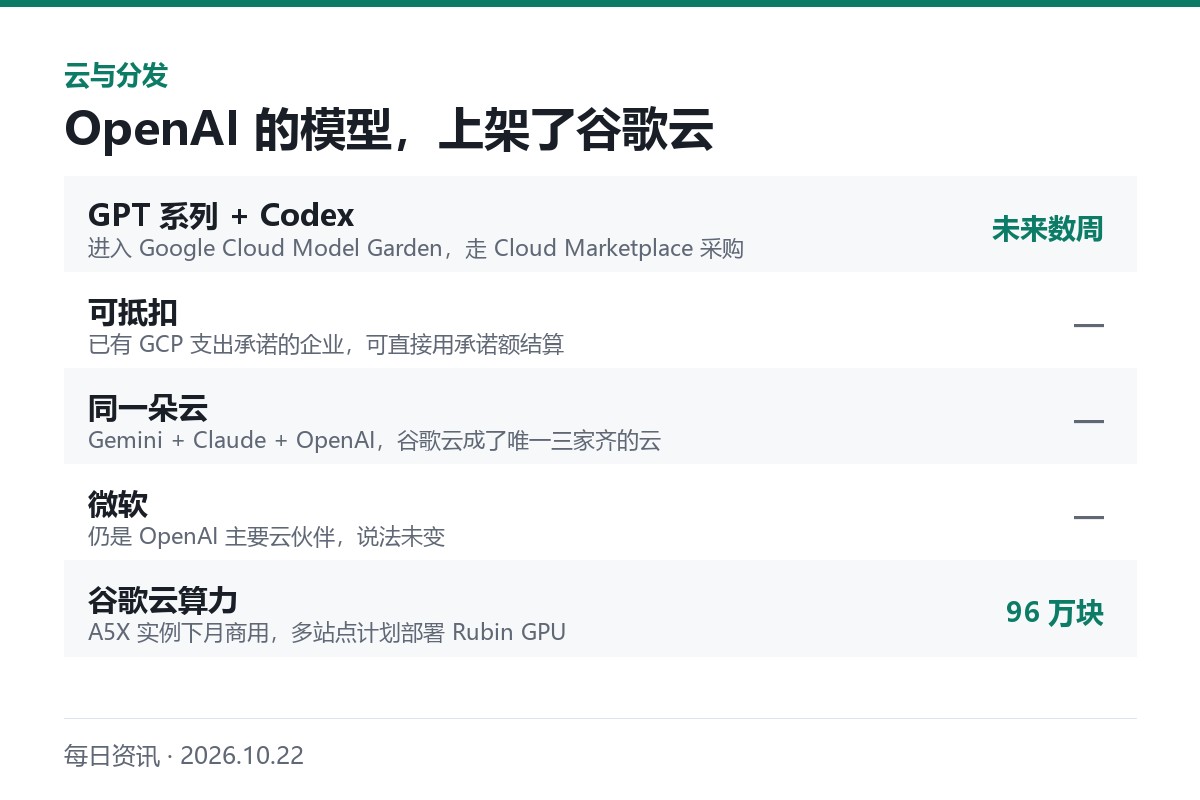The width and height of the screenshot is (1200, 800).
Task: Click the footer 每日资讯 · 2026.10.22
Action: click(x=184, y=755)
